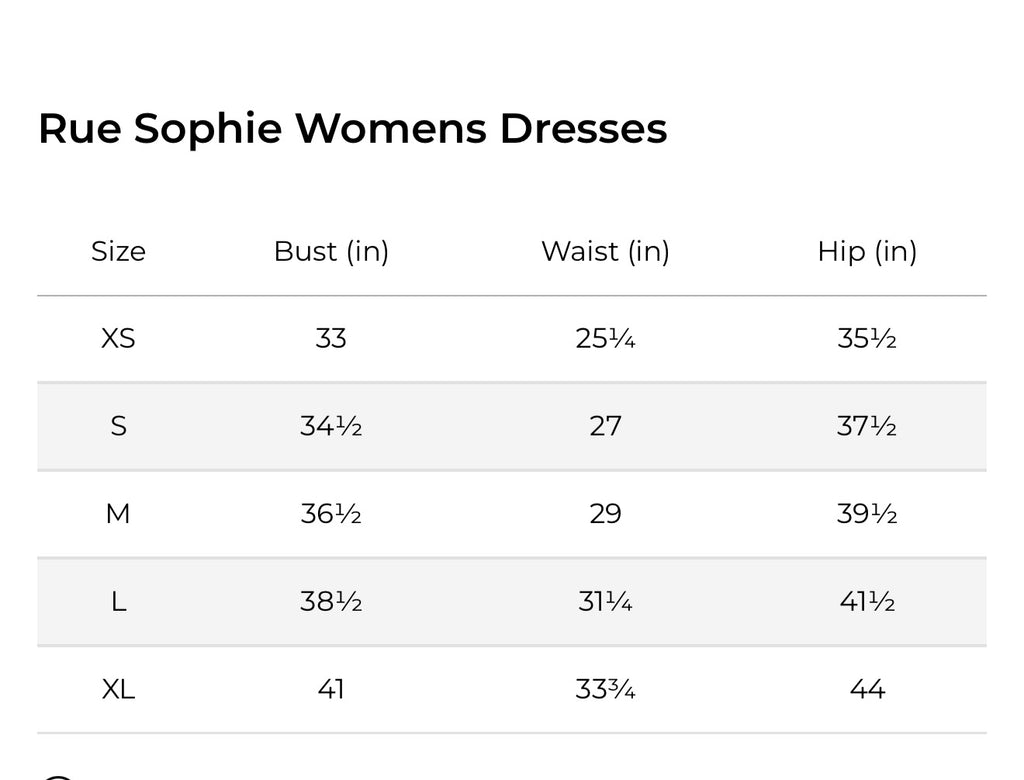Select the Hip (in) column header
Screen dimensions: 1024x780
(867, 252)
